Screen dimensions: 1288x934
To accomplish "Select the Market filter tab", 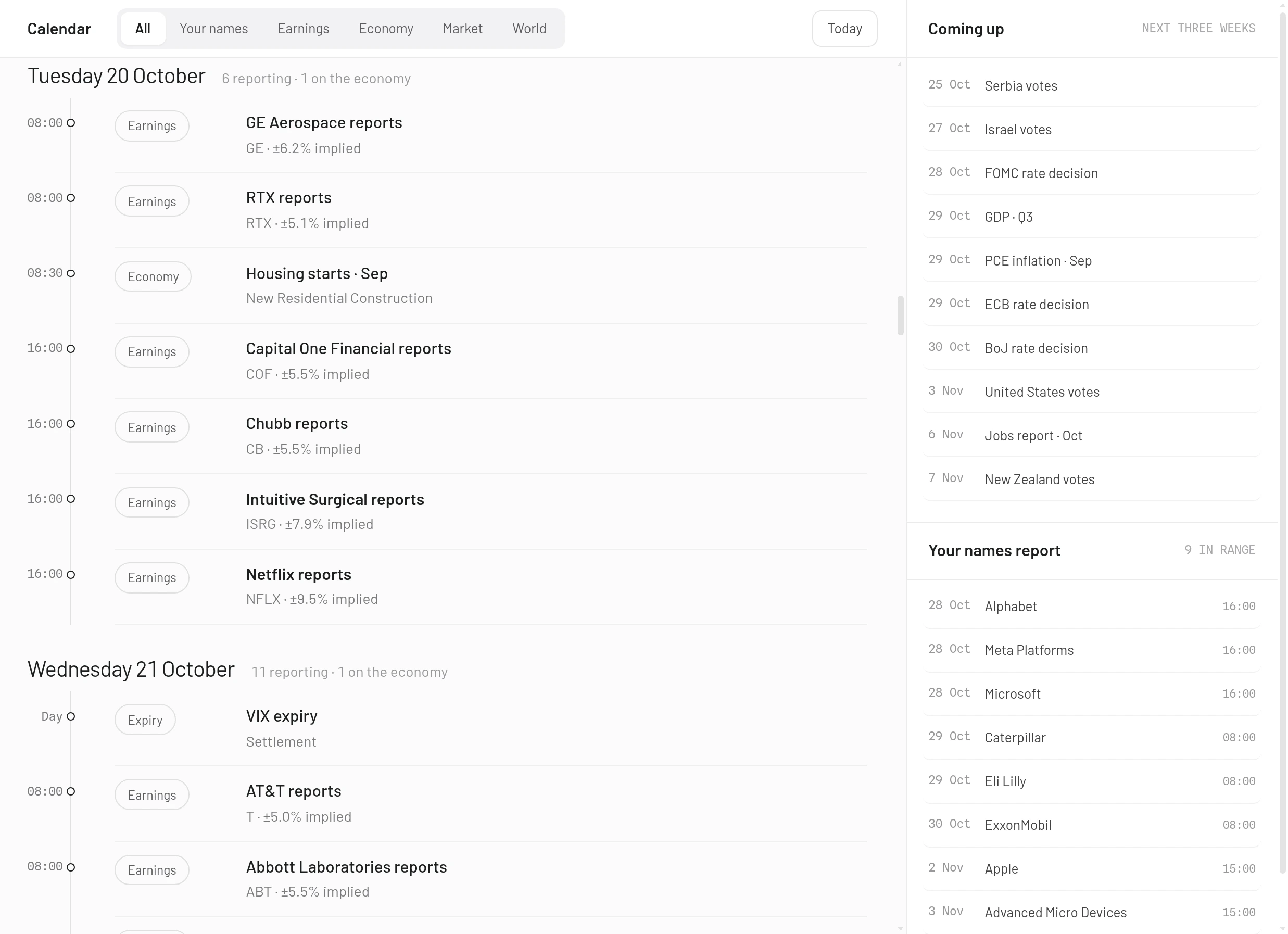I will (462, 29).
